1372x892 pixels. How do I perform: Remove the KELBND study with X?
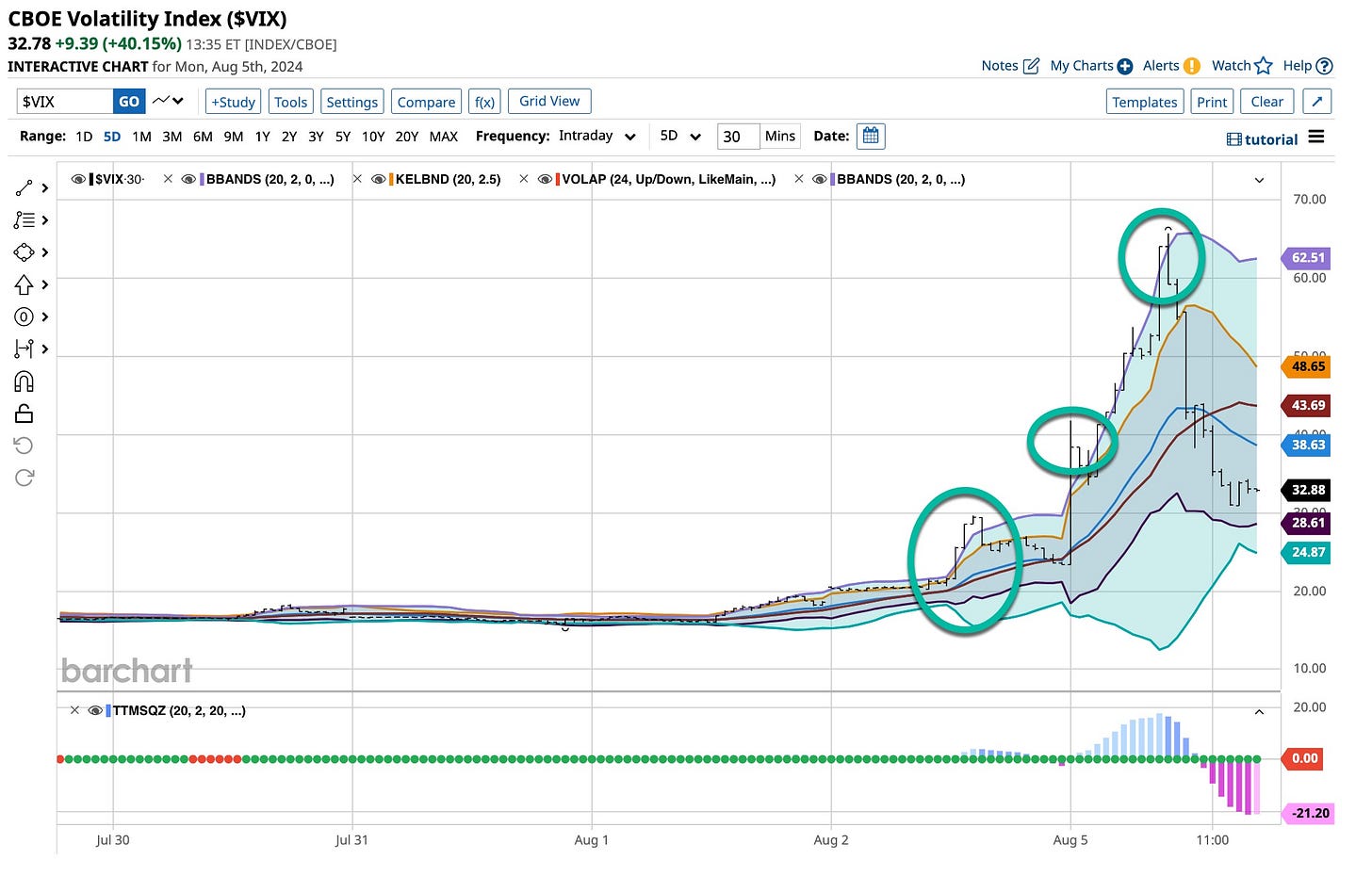pos(357,179)
